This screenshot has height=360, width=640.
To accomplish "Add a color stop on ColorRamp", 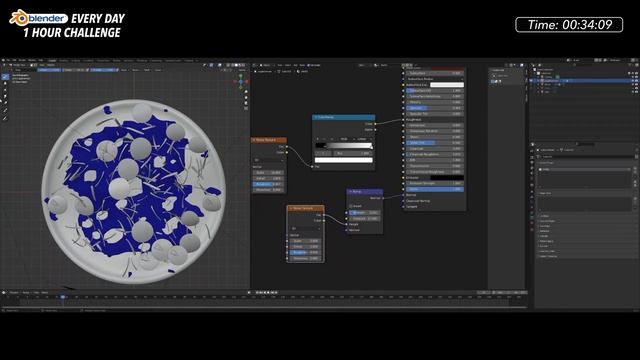I will coord(318,139).
